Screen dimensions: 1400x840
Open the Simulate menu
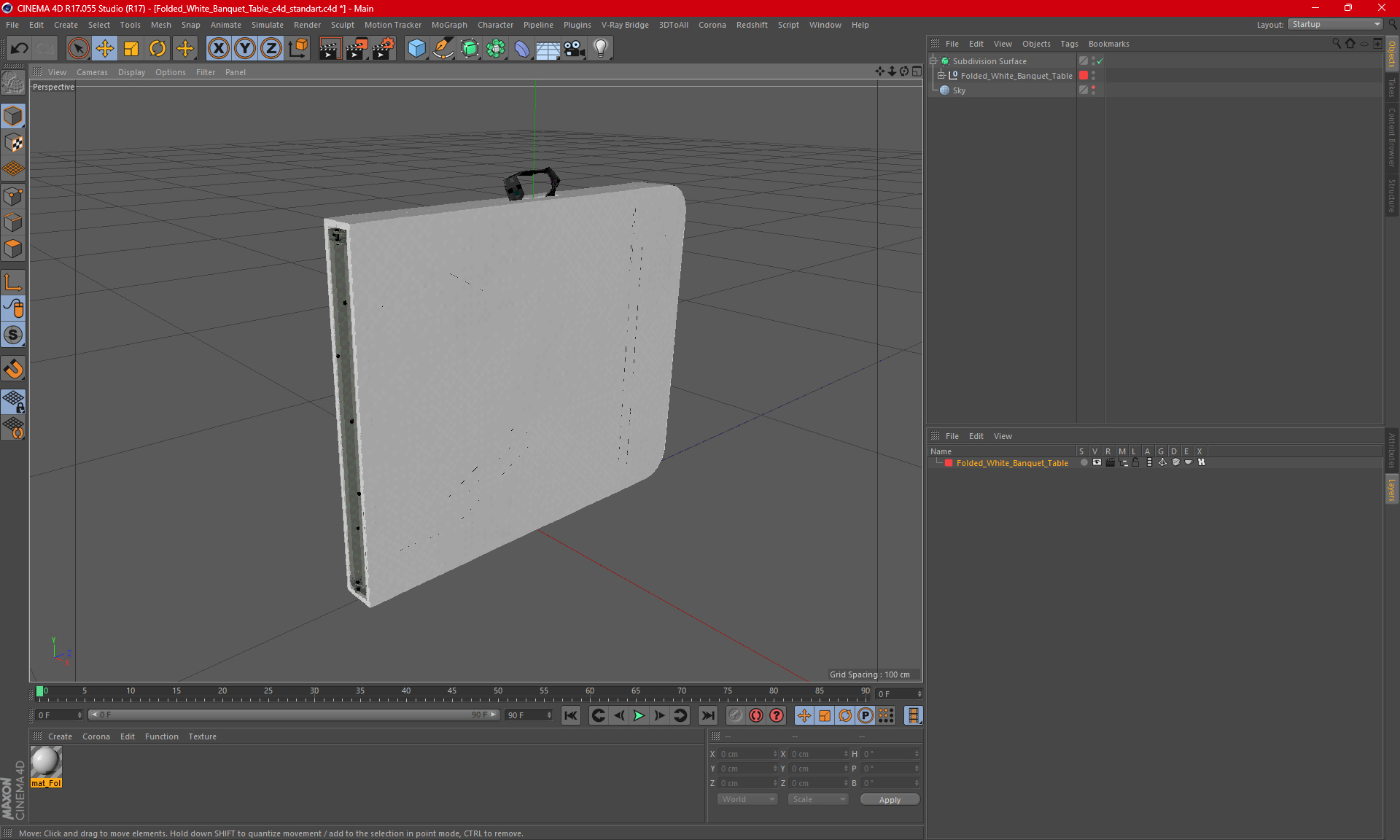pos(268,25)
